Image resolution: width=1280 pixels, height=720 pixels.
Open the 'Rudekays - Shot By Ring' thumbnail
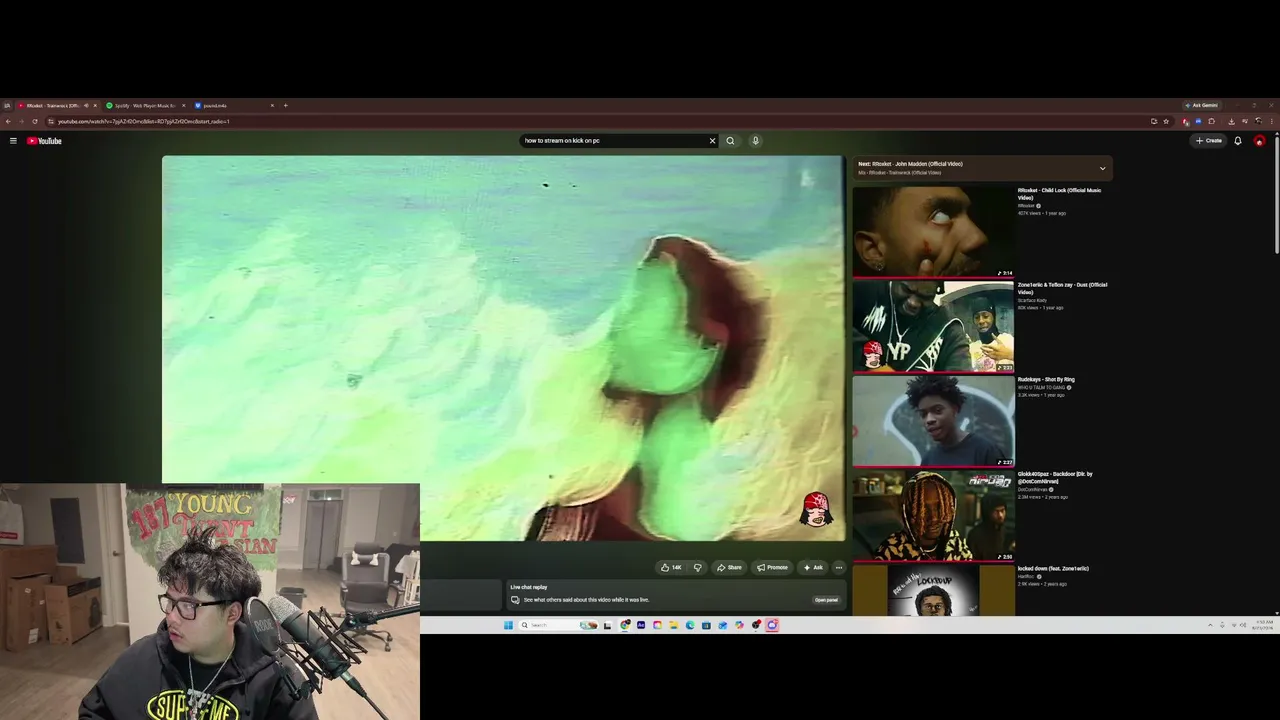coord(933,421)
